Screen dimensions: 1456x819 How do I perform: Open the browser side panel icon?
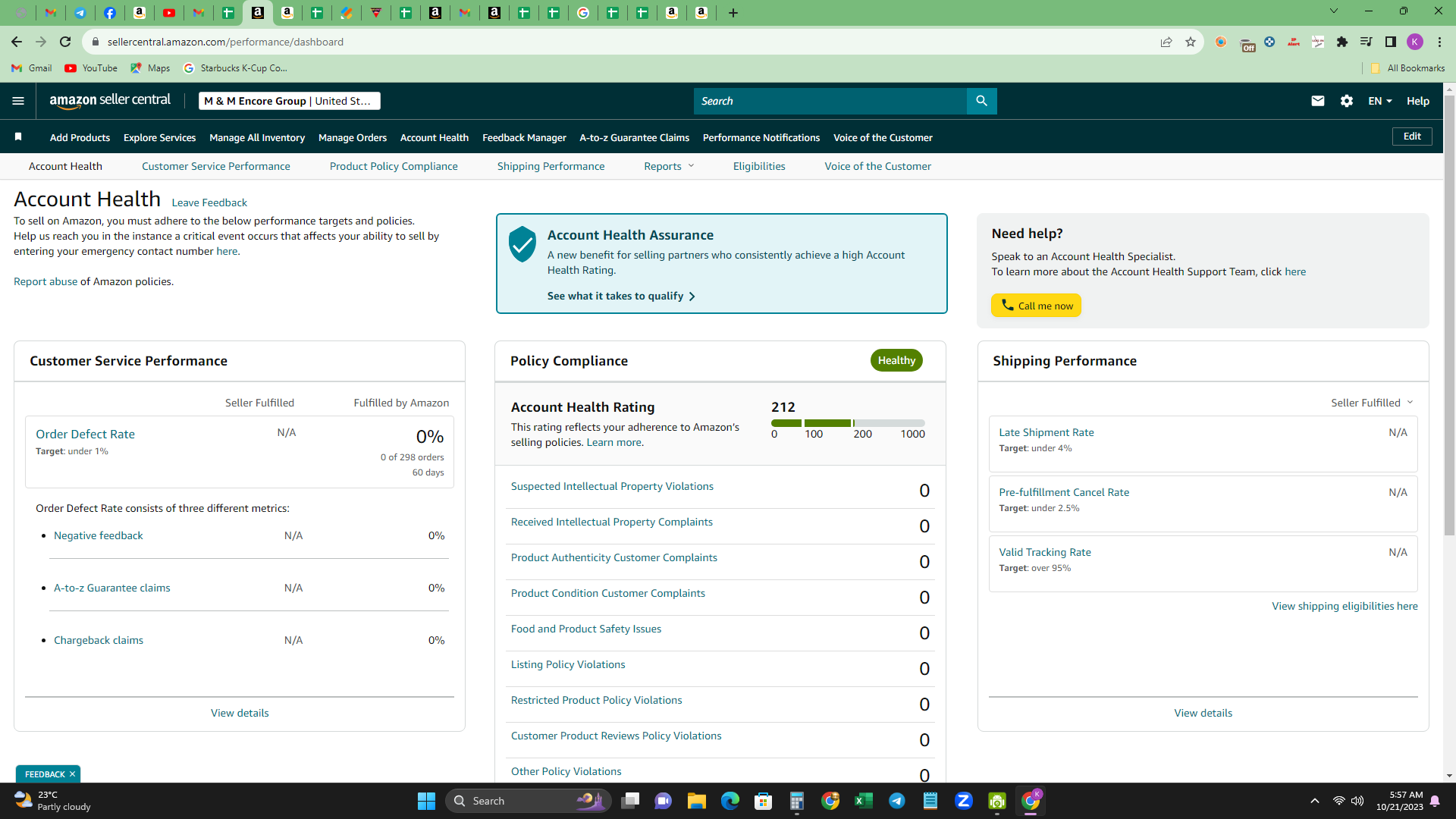point(1391,42)
